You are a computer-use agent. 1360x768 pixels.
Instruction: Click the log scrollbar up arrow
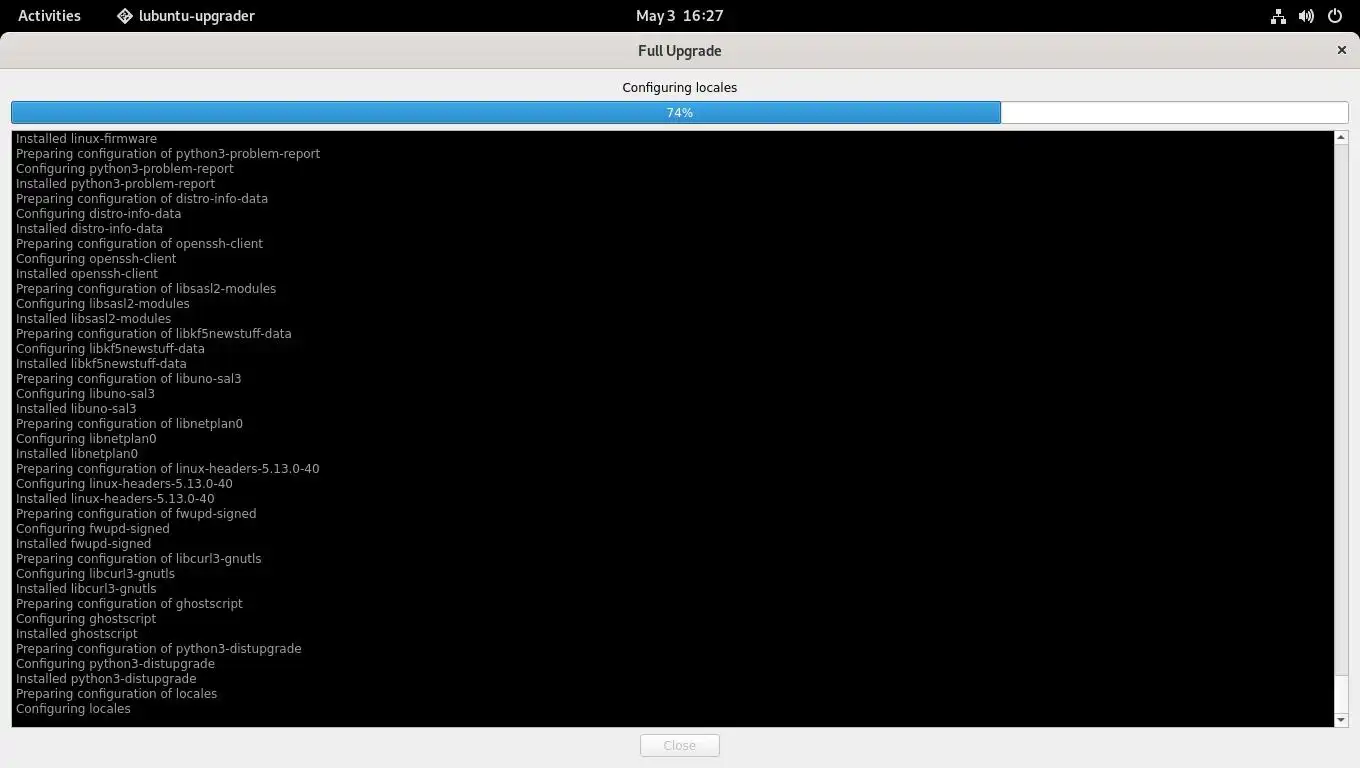[1341, 137]
